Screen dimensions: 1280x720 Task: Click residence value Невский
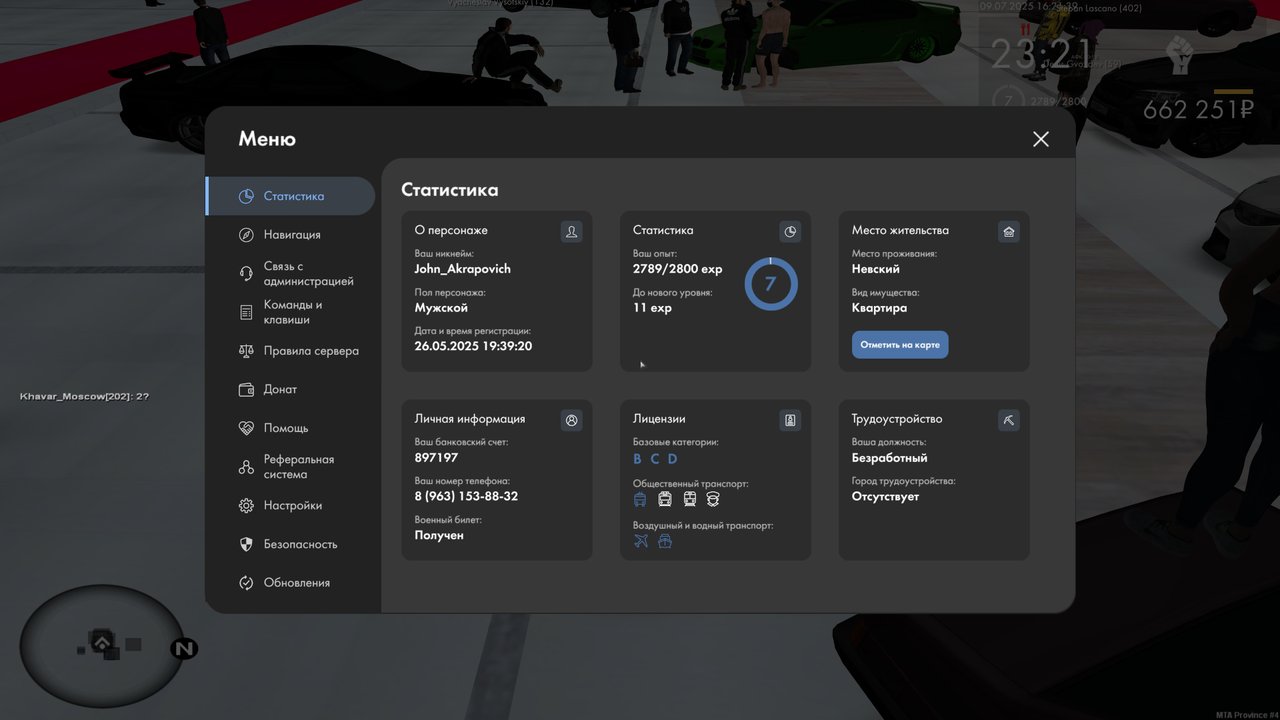click(876, 269)
